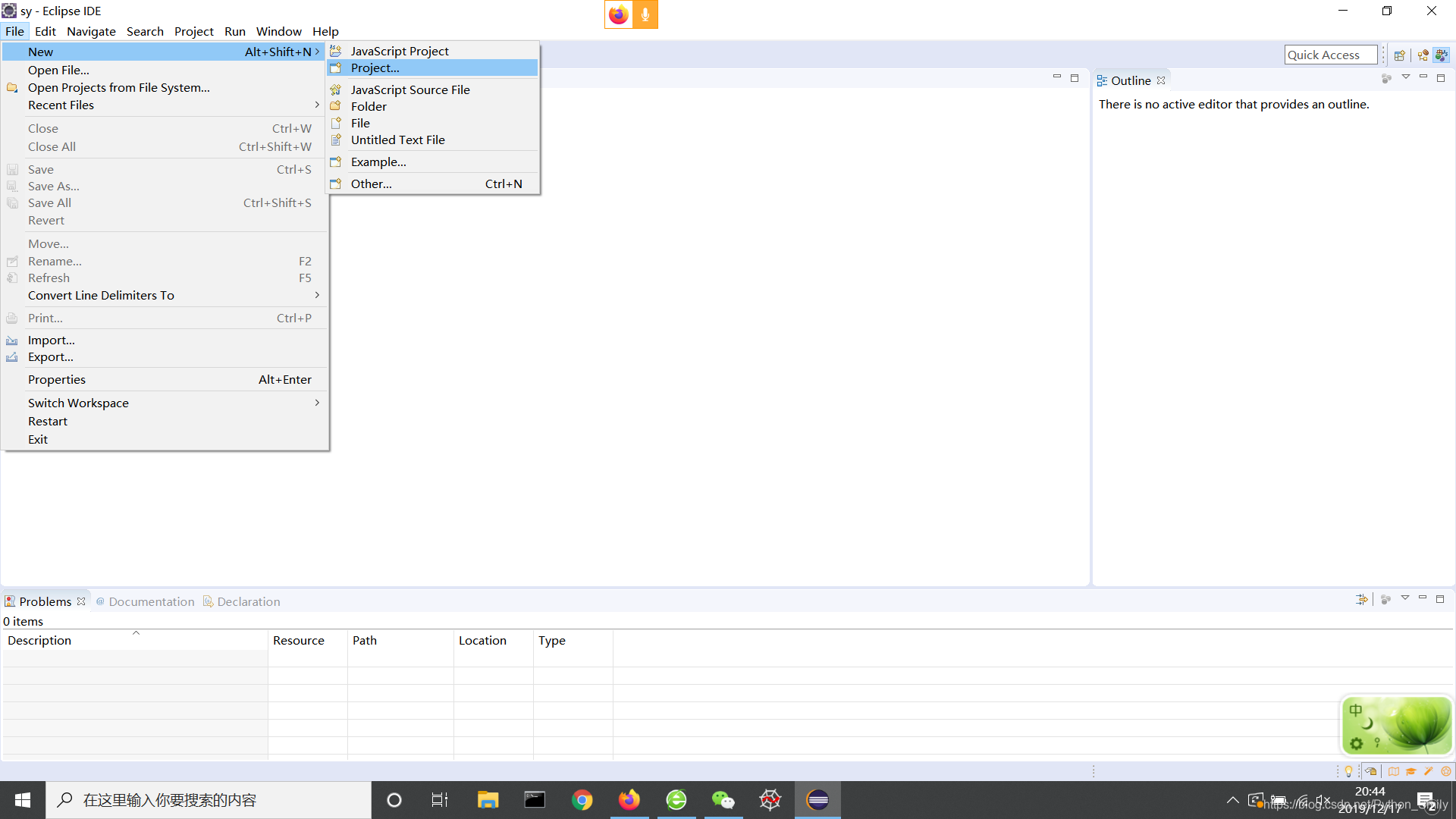The width and height of the screenshot is (1456, 819).
Task: Create a new JavaScript Source File
Action: point(433,89)
